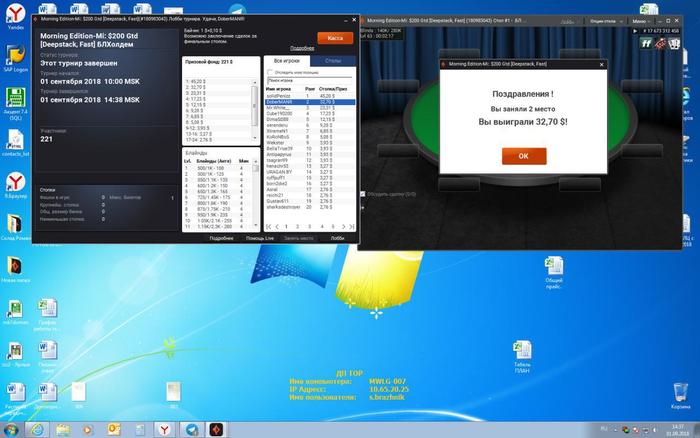This screenshot has width=700, height=438.
Task: Click the Windows Start button
Action: pos(11,430)
